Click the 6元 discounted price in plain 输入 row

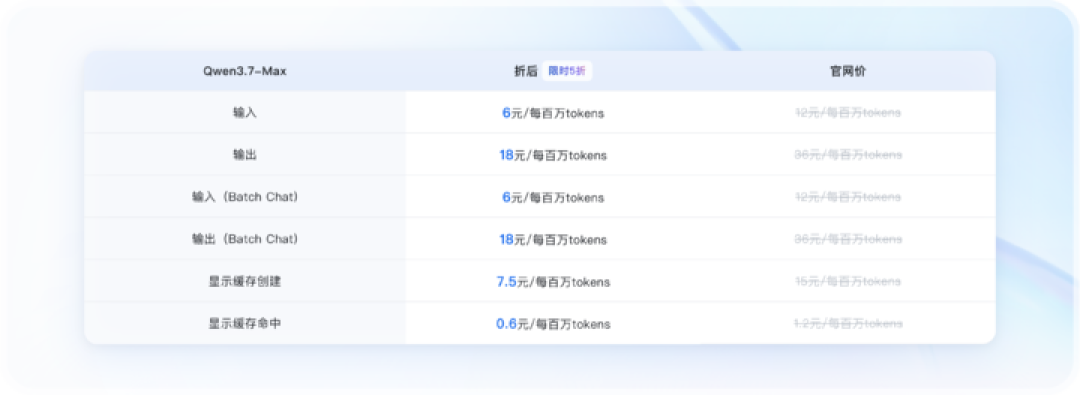click(553, 113)
